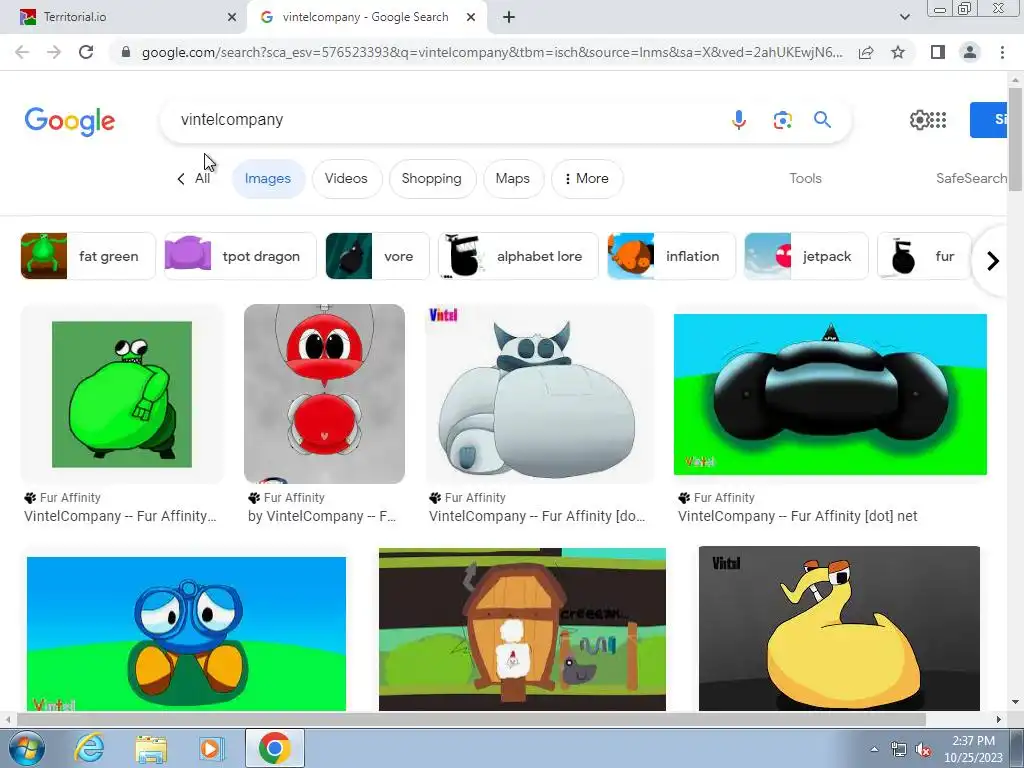Click the Chrome taskbar icon
Screen dimensions: 1024x768
[274, 748]
